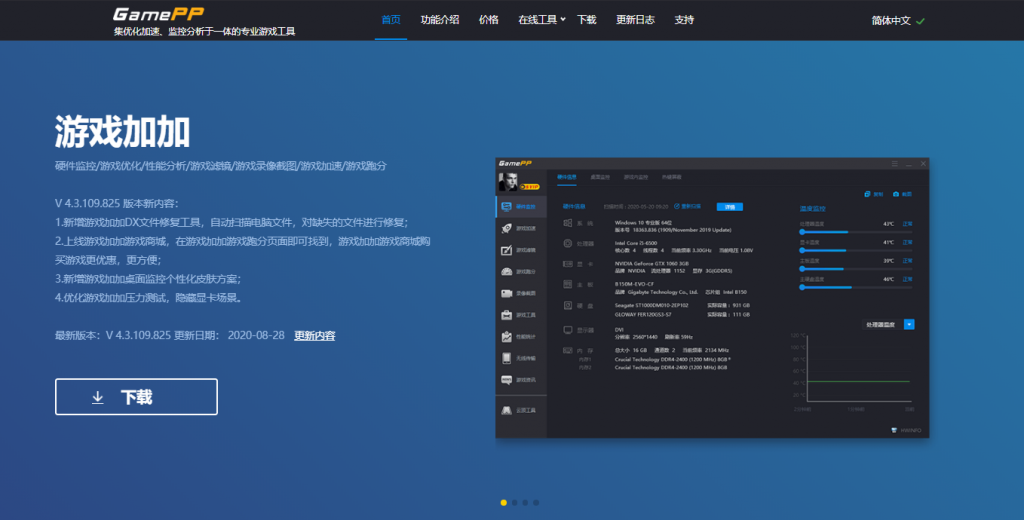Open the 简体中文 language selector
This screenshot has height=520, width=1024.
click(898, 21)
